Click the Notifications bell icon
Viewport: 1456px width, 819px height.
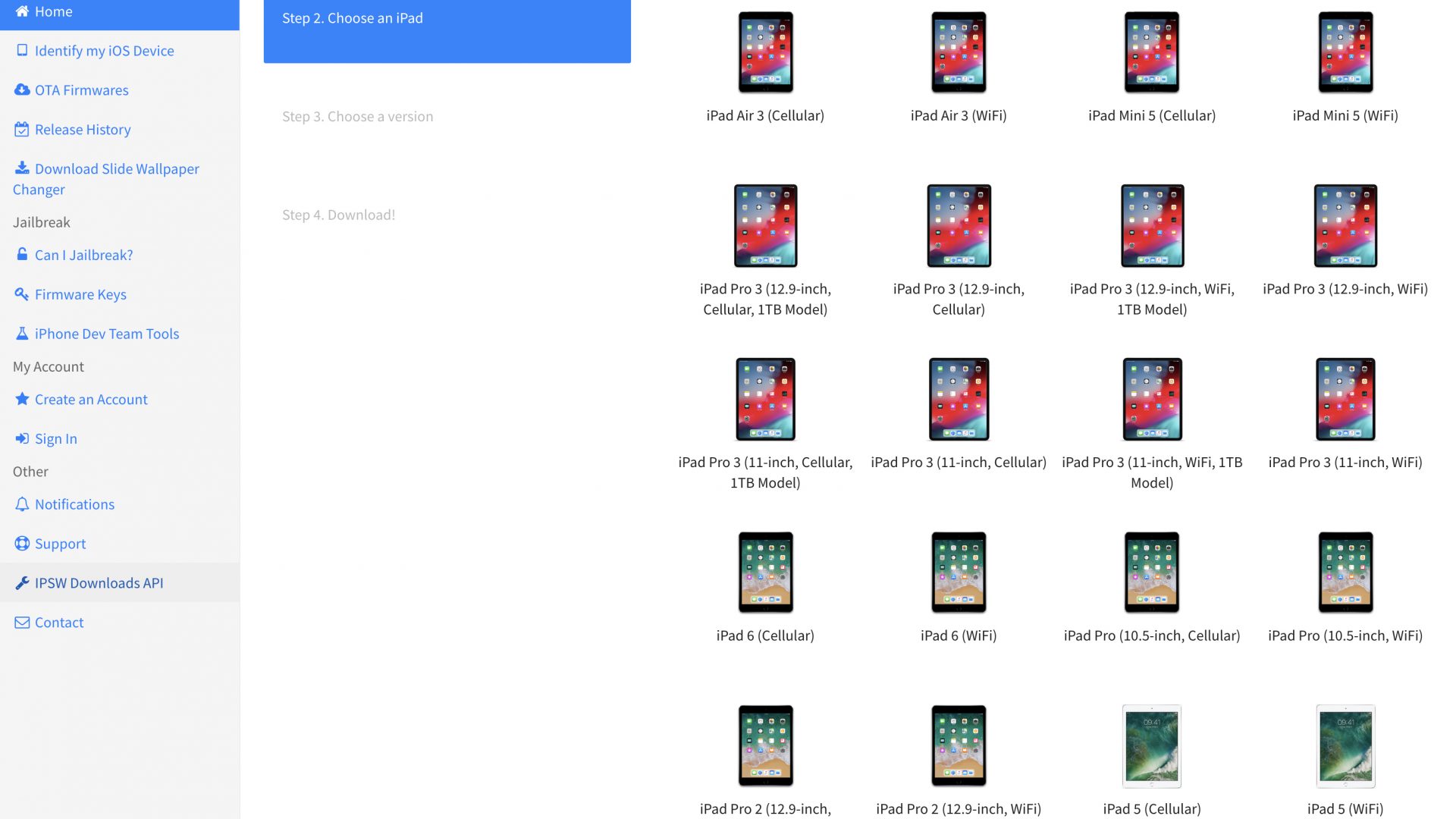[22, 504]
